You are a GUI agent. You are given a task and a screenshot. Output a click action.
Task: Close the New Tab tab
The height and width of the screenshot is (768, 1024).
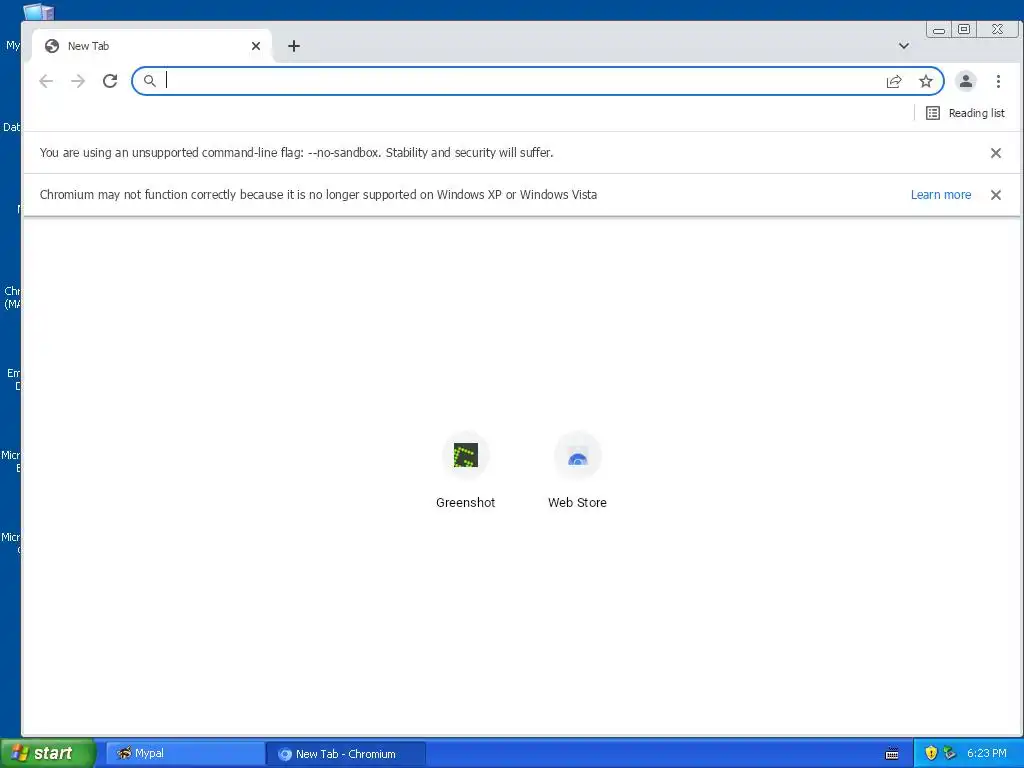pos(256,46)
